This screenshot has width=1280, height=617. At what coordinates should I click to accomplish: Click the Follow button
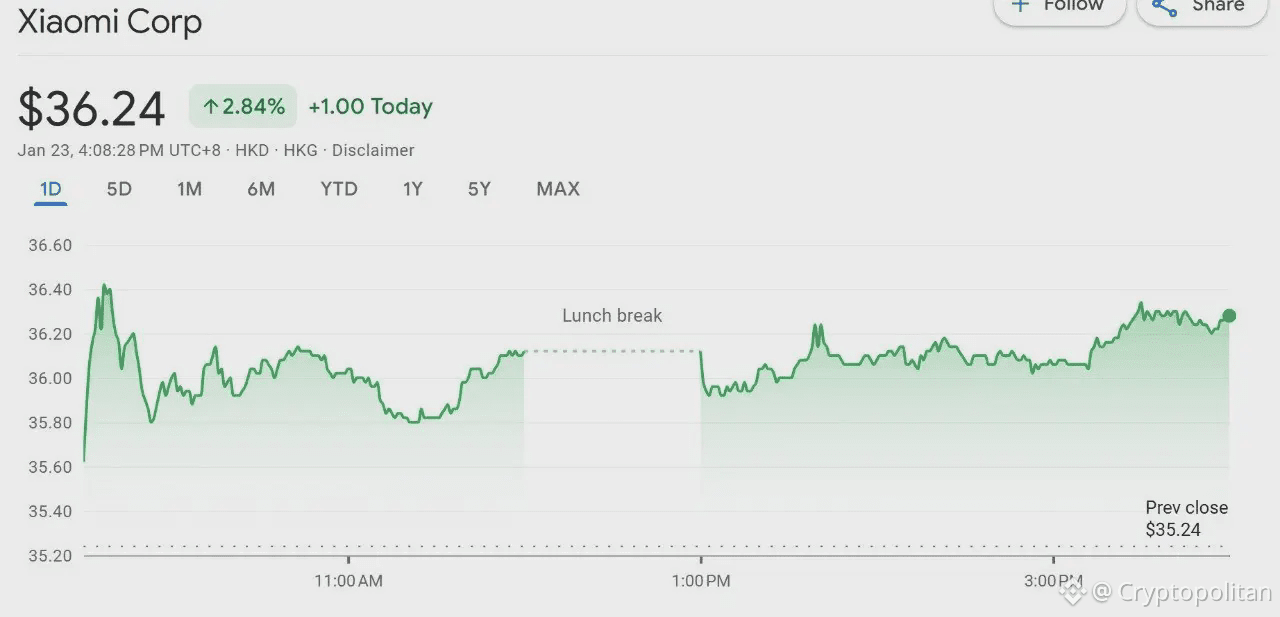click(1060, 6)
